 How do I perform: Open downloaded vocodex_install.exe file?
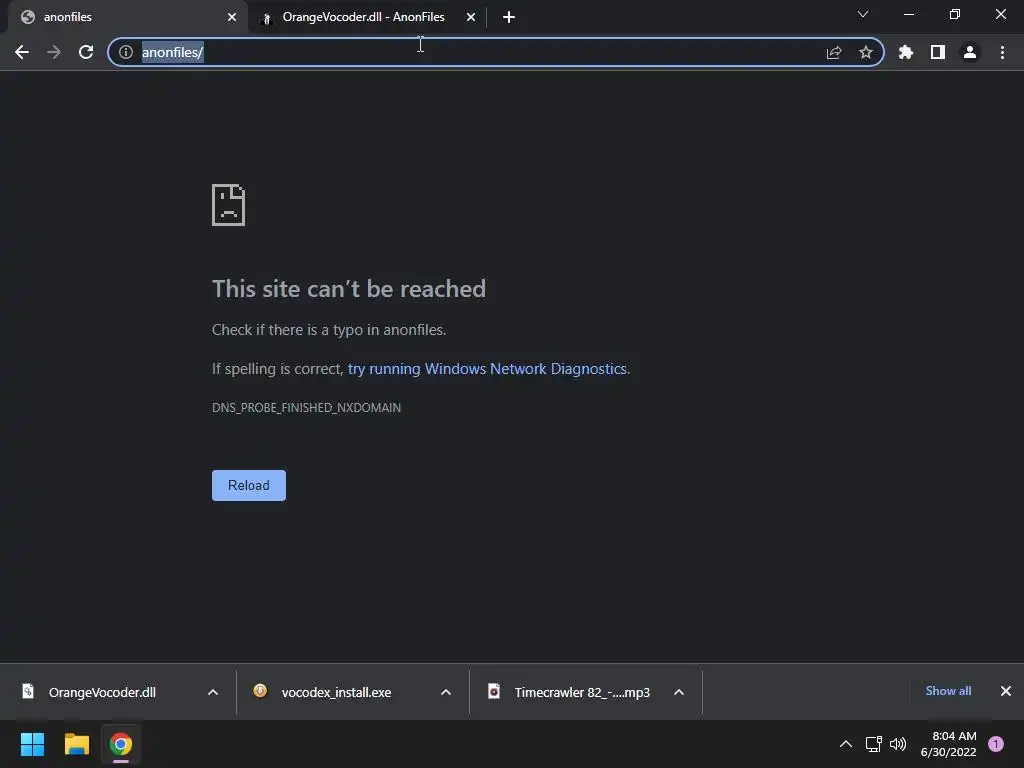tap(336, 692)
